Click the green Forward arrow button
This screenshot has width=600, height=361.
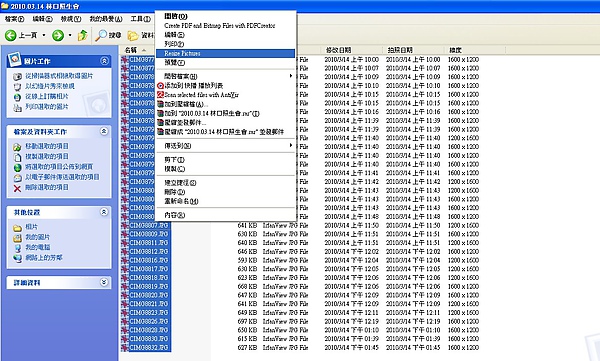click(x=58, y=36)
